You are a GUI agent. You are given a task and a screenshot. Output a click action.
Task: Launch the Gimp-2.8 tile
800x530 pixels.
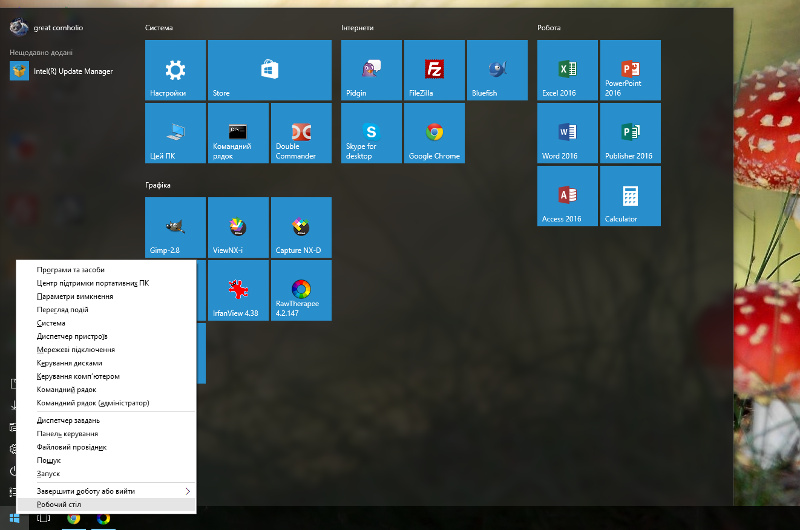(176, 228)
